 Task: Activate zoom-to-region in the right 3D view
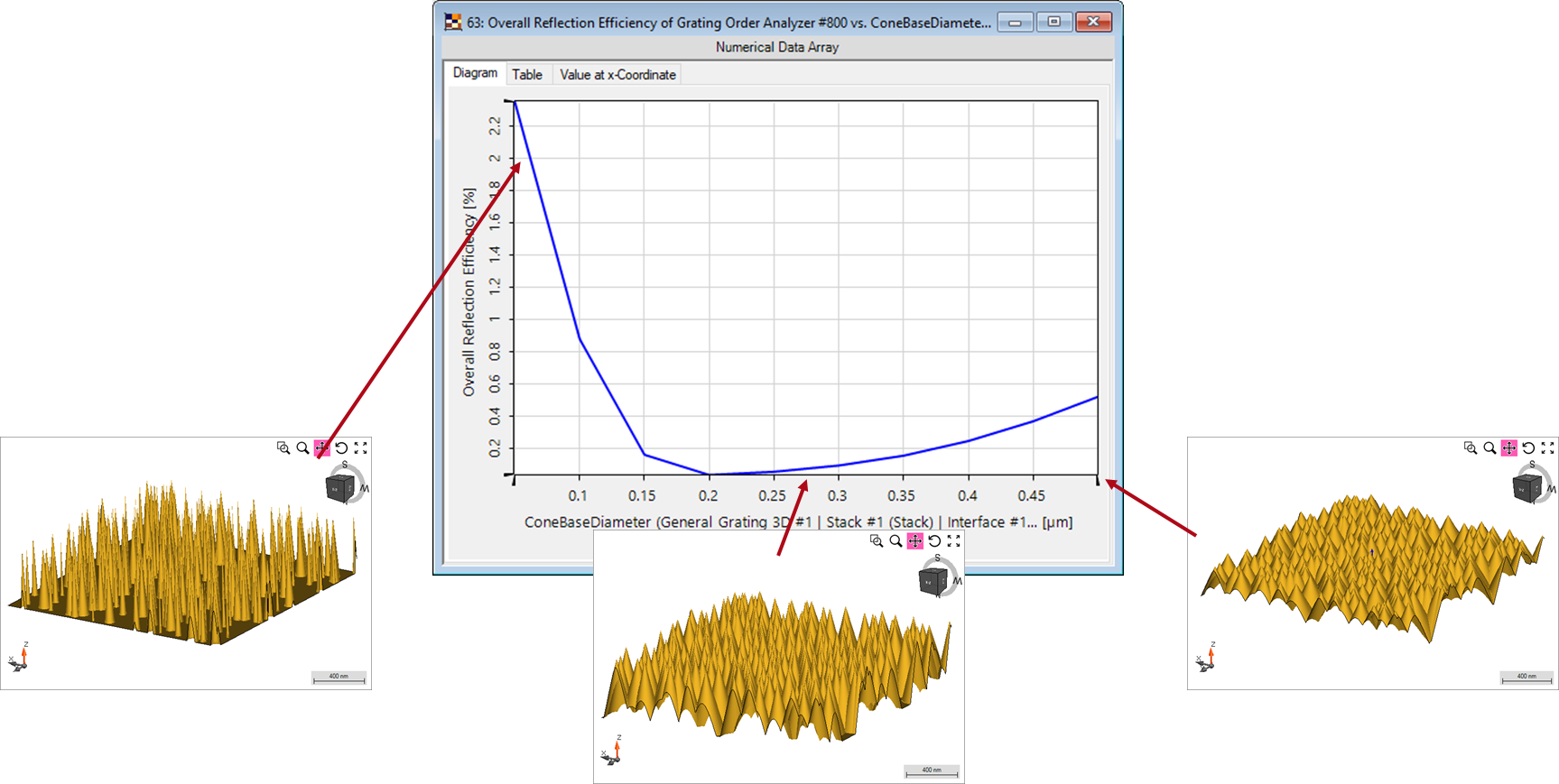(1471, 447)
